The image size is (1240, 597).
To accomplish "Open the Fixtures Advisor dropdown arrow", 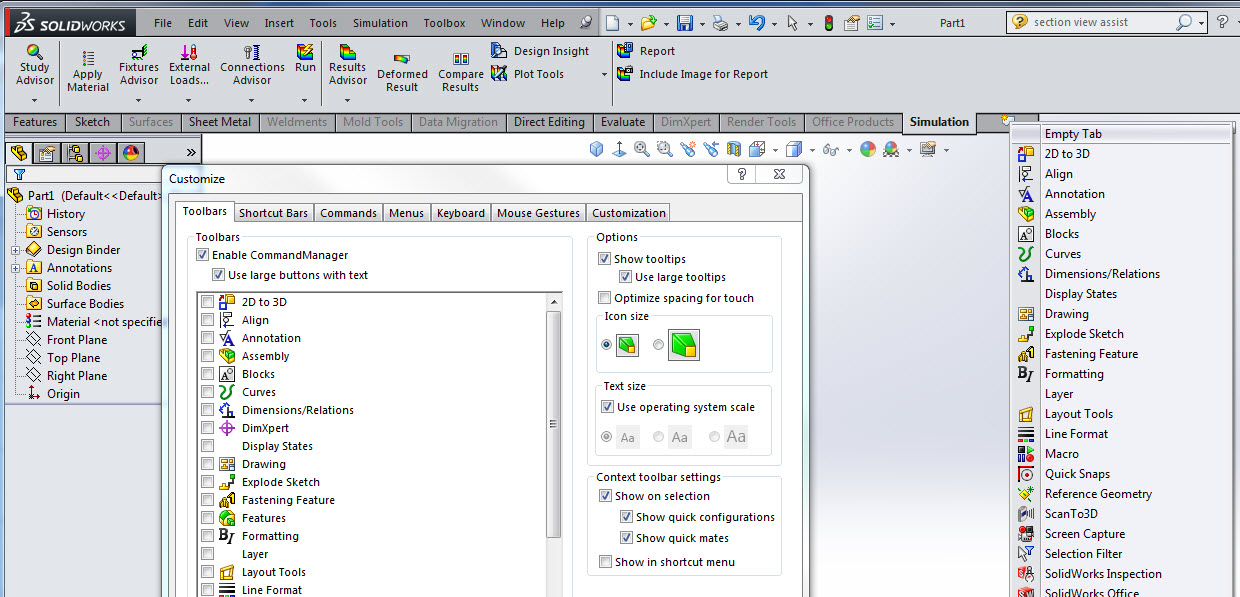I will [139, 100].
